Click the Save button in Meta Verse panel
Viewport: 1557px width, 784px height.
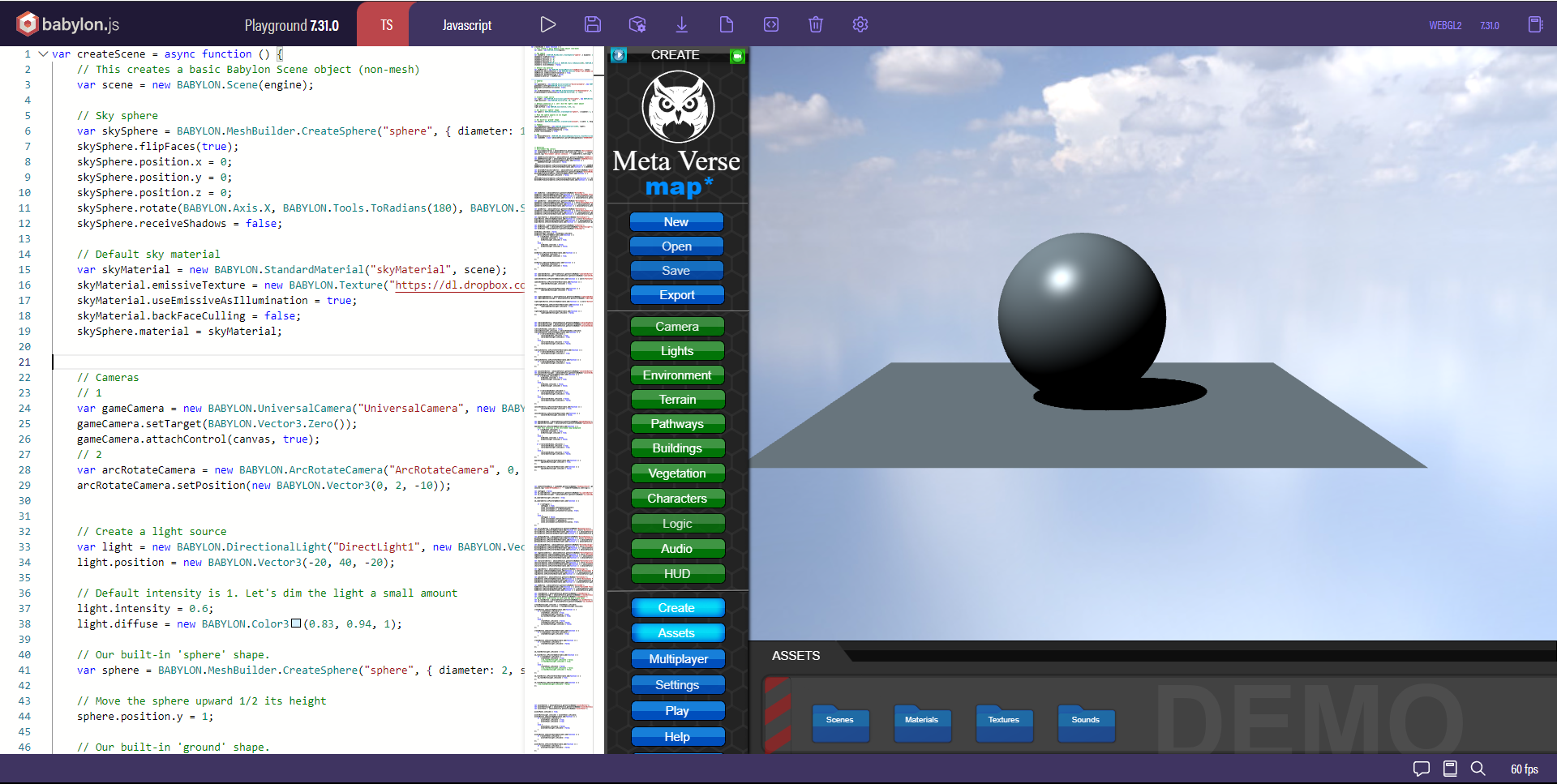tap(676, 271)
